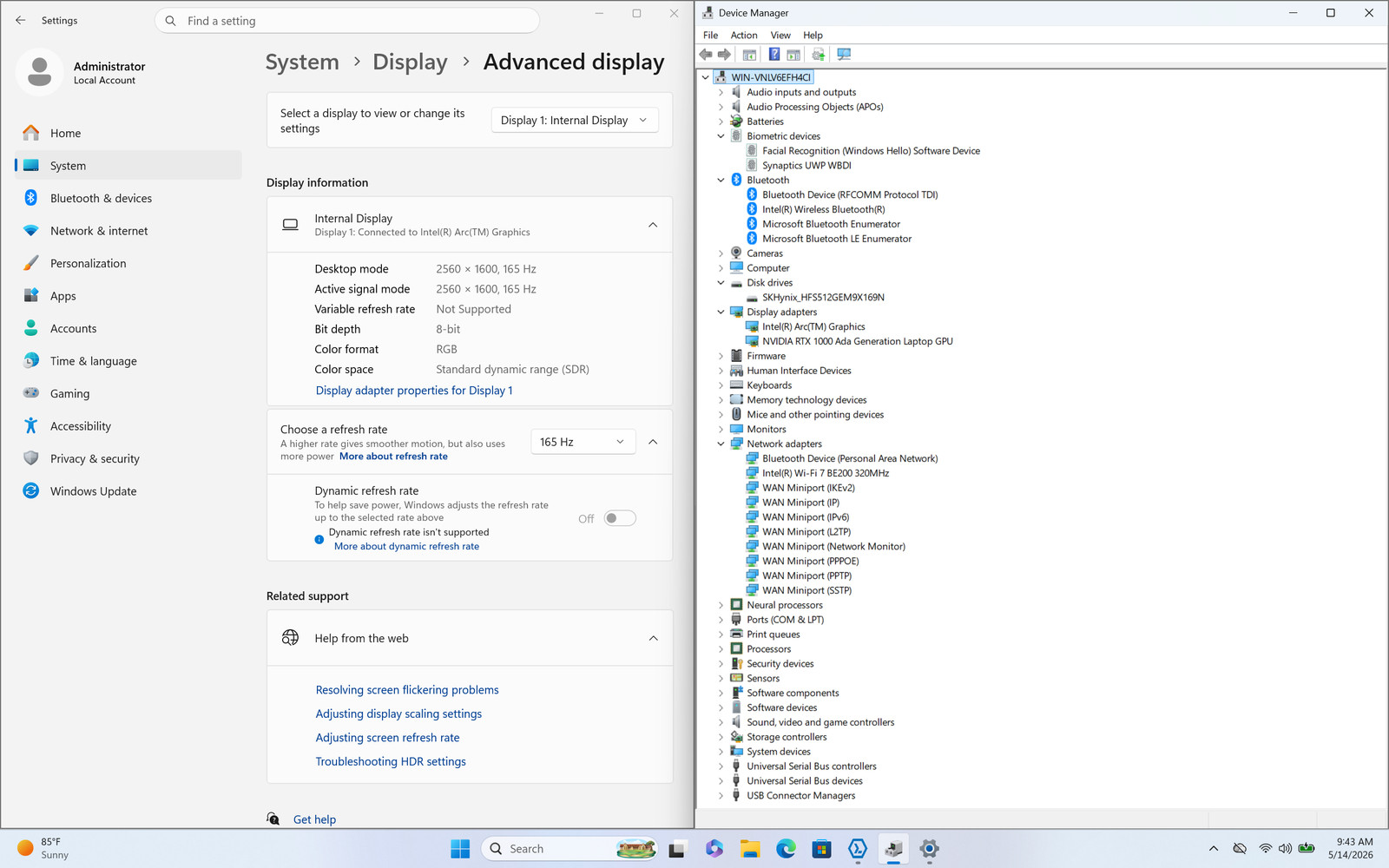The image size is (1389, 868).
Task: Launch Microsoft Edge from the taskbar
Action: point(786,849)
